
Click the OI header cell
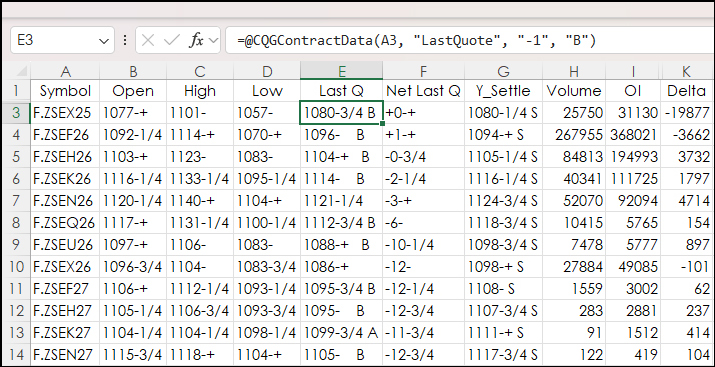[x=633, y=91]
